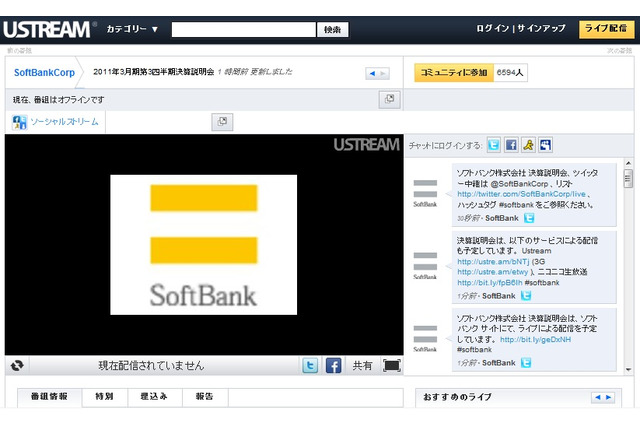Click Twitter icon on third chat message

526,362
